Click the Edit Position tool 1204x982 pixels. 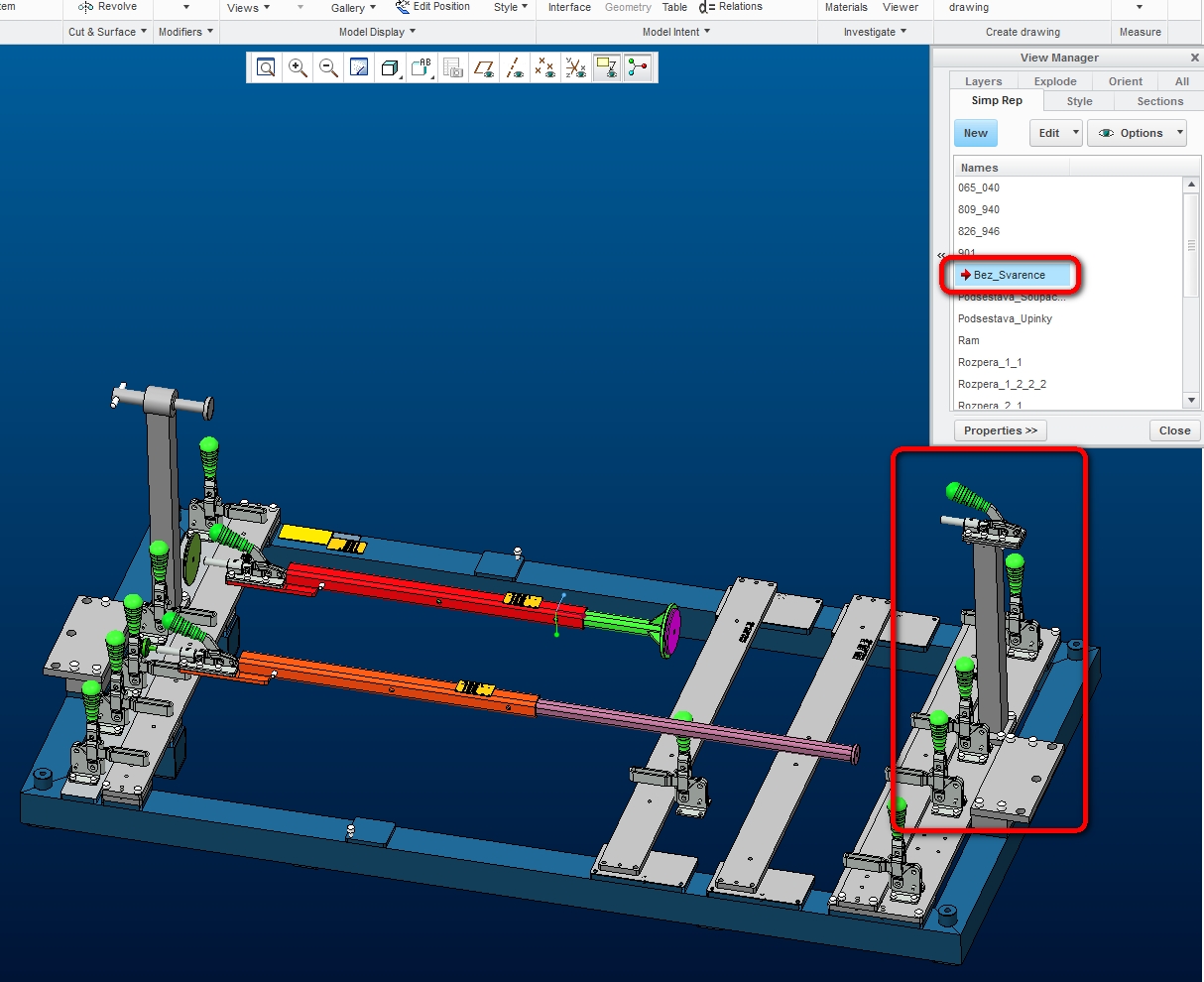432,7
